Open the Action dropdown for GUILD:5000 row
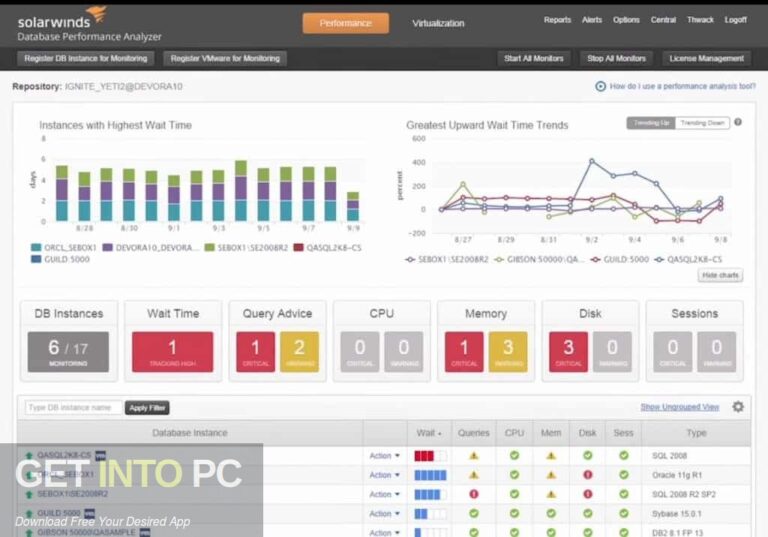The height and width of the screenshot is (537, 768). (384, 514)
